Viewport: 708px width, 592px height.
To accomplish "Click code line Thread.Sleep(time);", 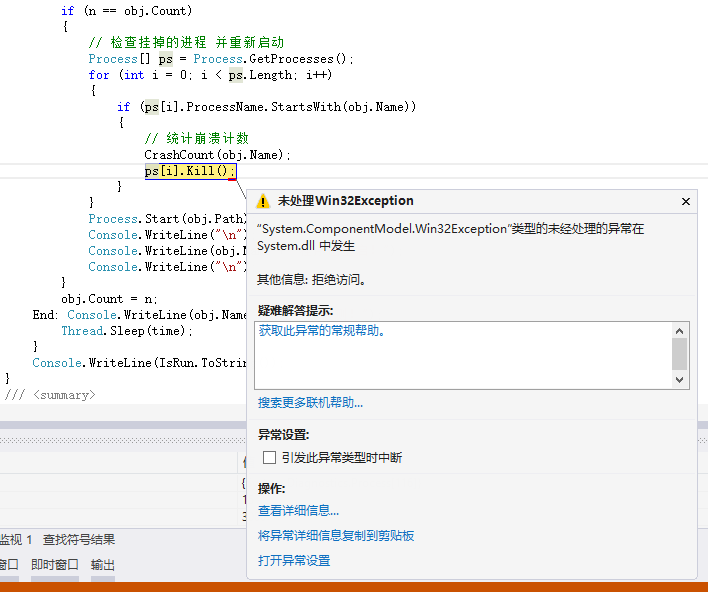I will [x=127, y=331].
